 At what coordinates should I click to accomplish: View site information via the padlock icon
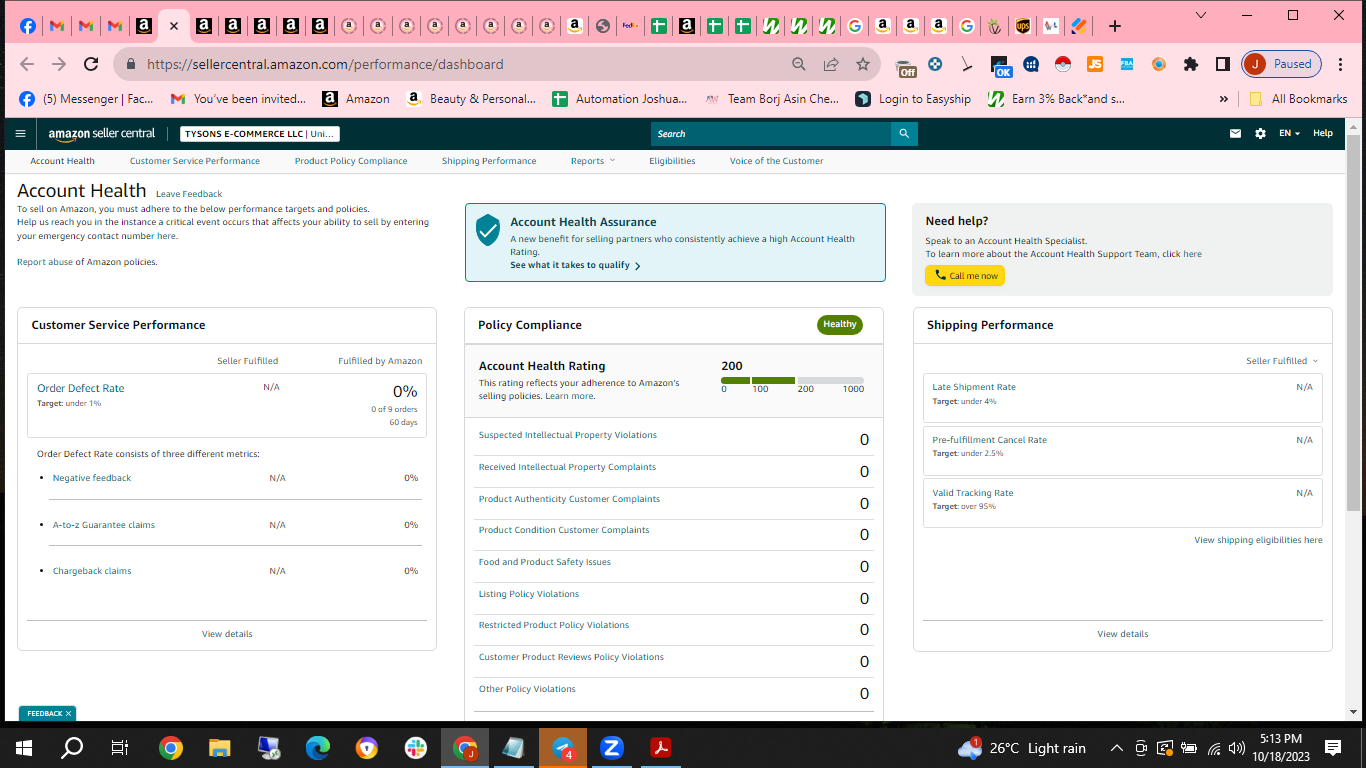pos(130,64)
